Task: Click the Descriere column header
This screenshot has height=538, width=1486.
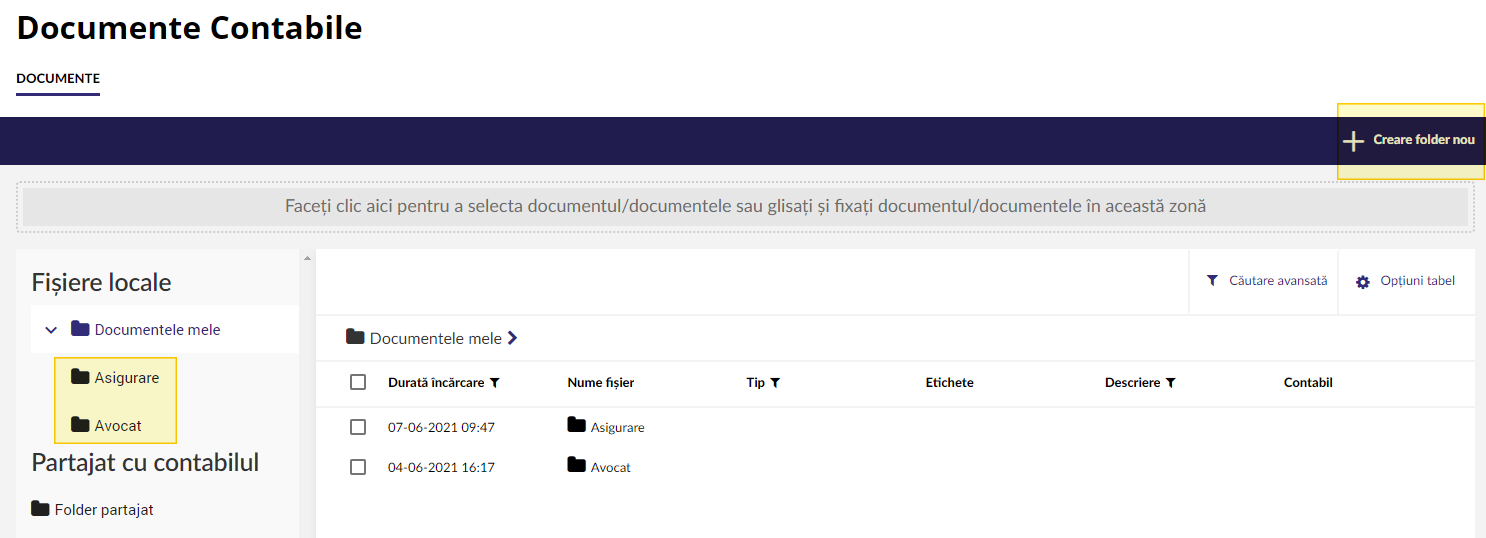Action: tap(1132, 382)
